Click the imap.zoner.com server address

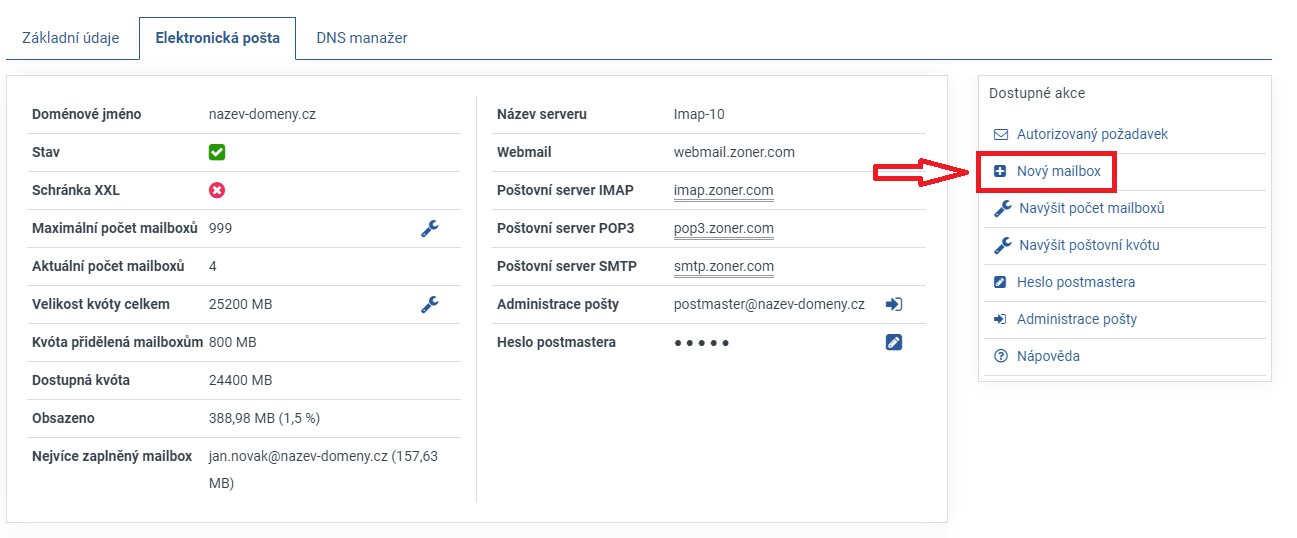(723, 190)
